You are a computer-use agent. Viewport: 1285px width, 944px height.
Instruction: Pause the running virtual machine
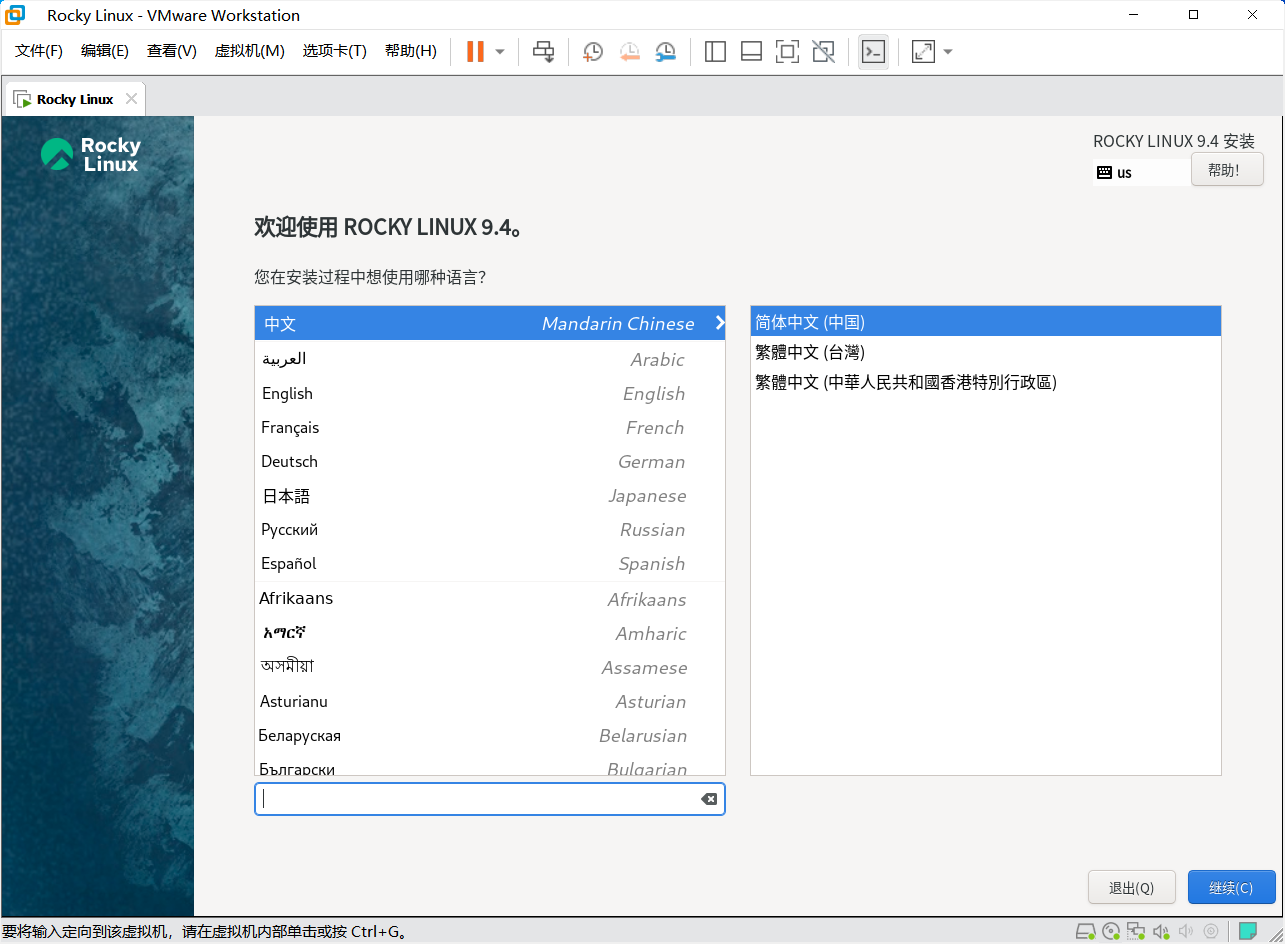click(x=475, y=51)
